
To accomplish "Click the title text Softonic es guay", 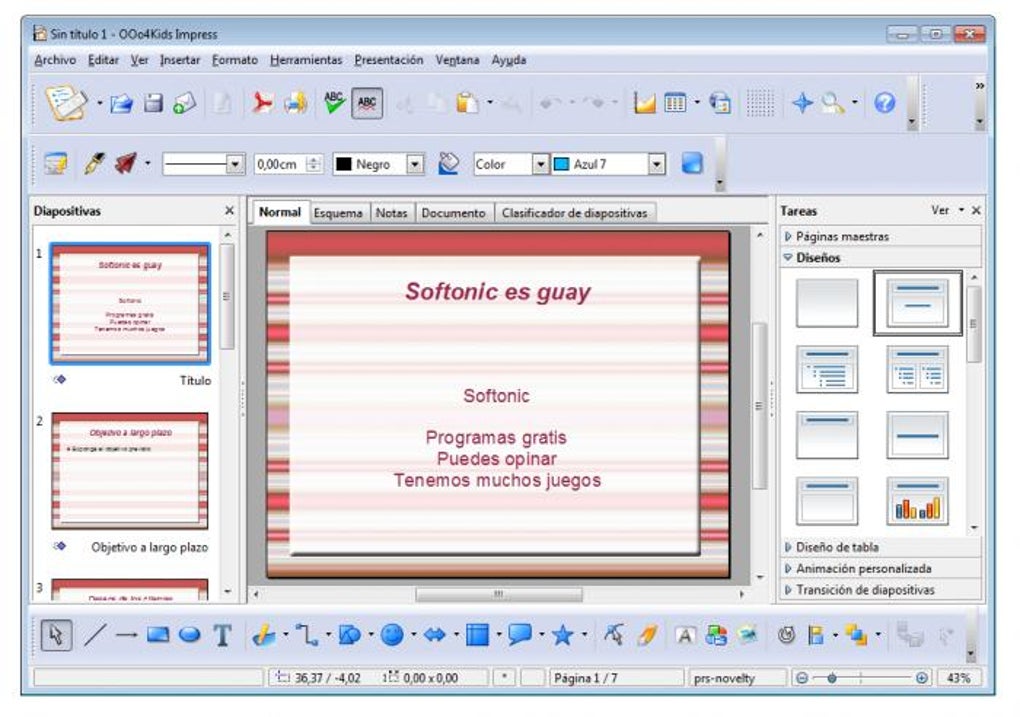I will [x=498, y=292].
